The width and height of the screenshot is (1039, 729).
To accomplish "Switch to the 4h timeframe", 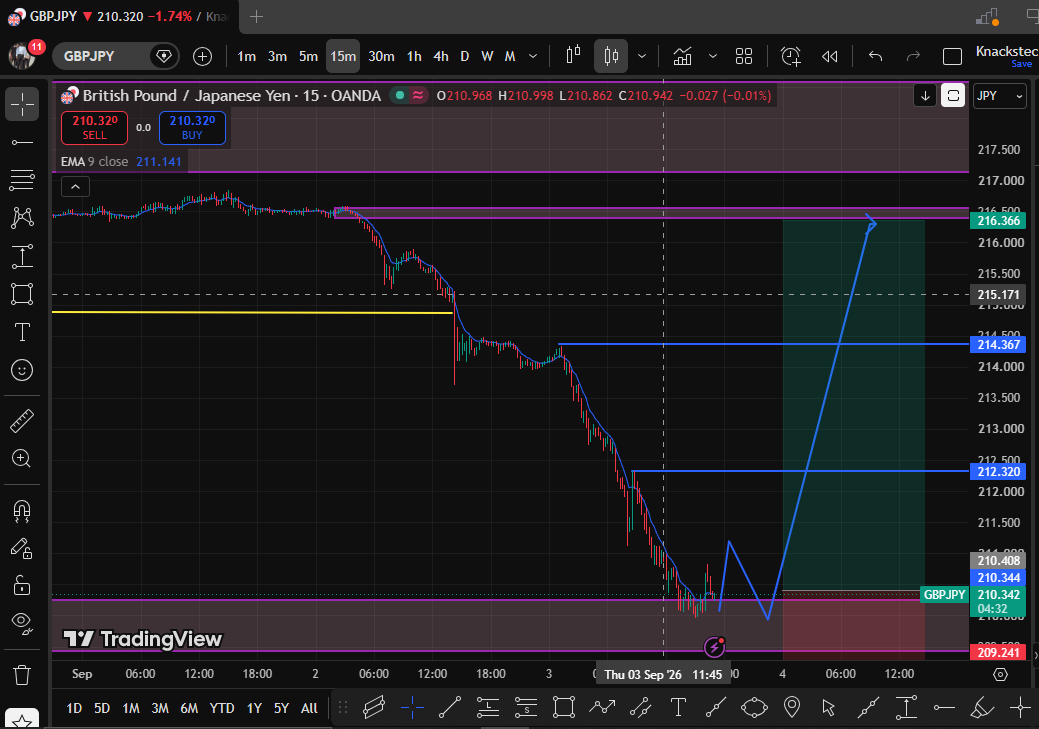I will [441, 56].
